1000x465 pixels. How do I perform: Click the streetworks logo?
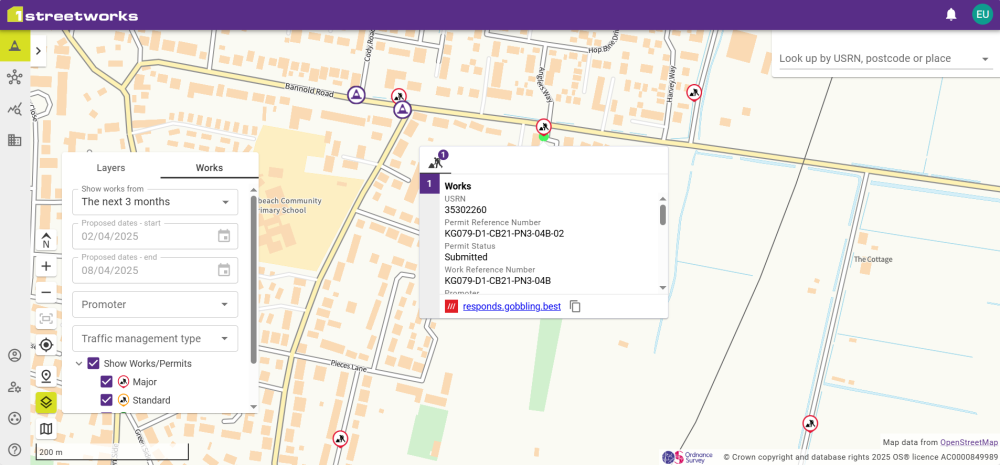point(73,15)
